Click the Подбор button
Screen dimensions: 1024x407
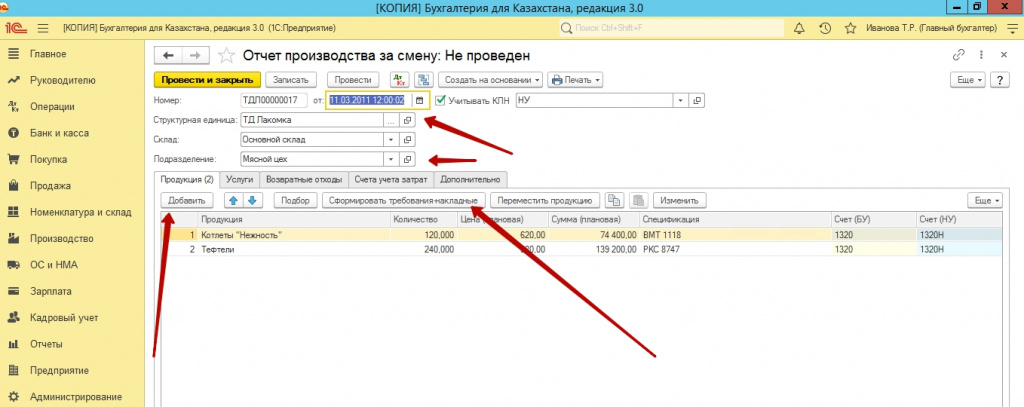295,201
